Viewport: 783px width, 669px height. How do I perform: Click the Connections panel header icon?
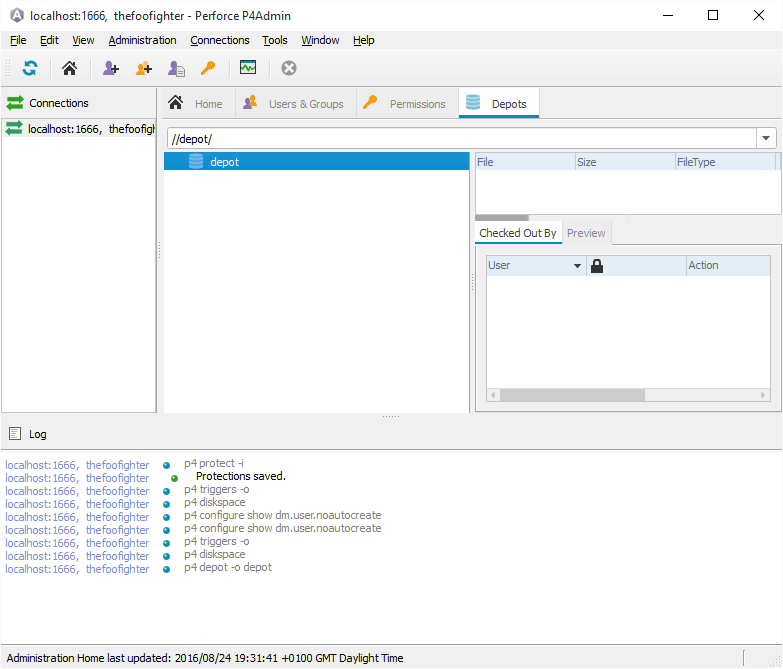tap(15, 103)
